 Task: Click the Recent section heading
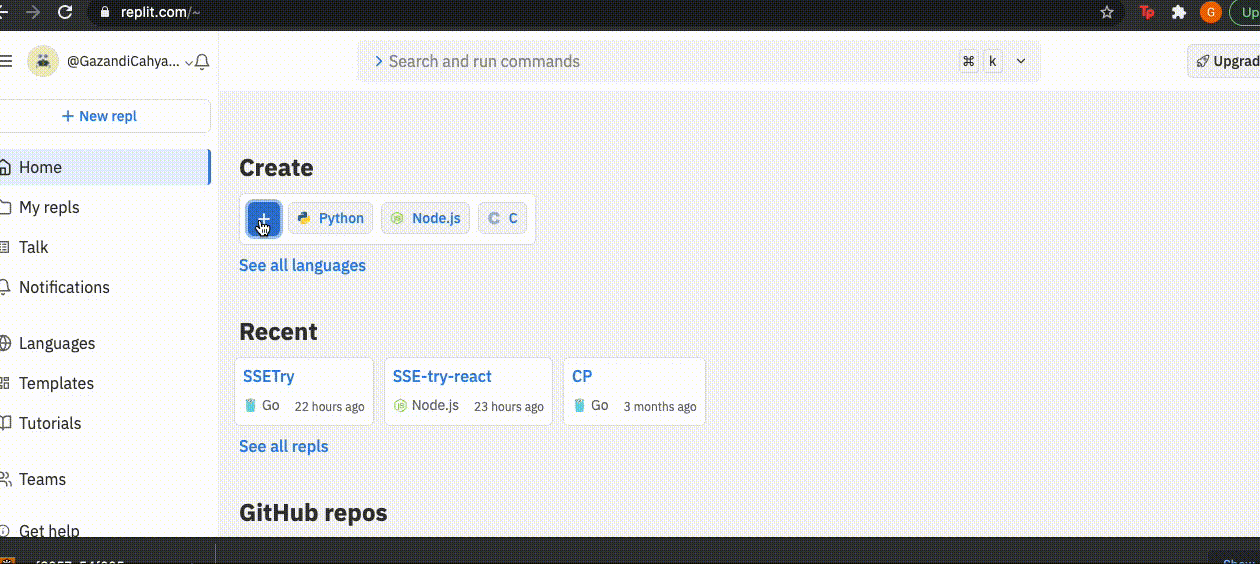pyautogui.click(x=278, y=331)
